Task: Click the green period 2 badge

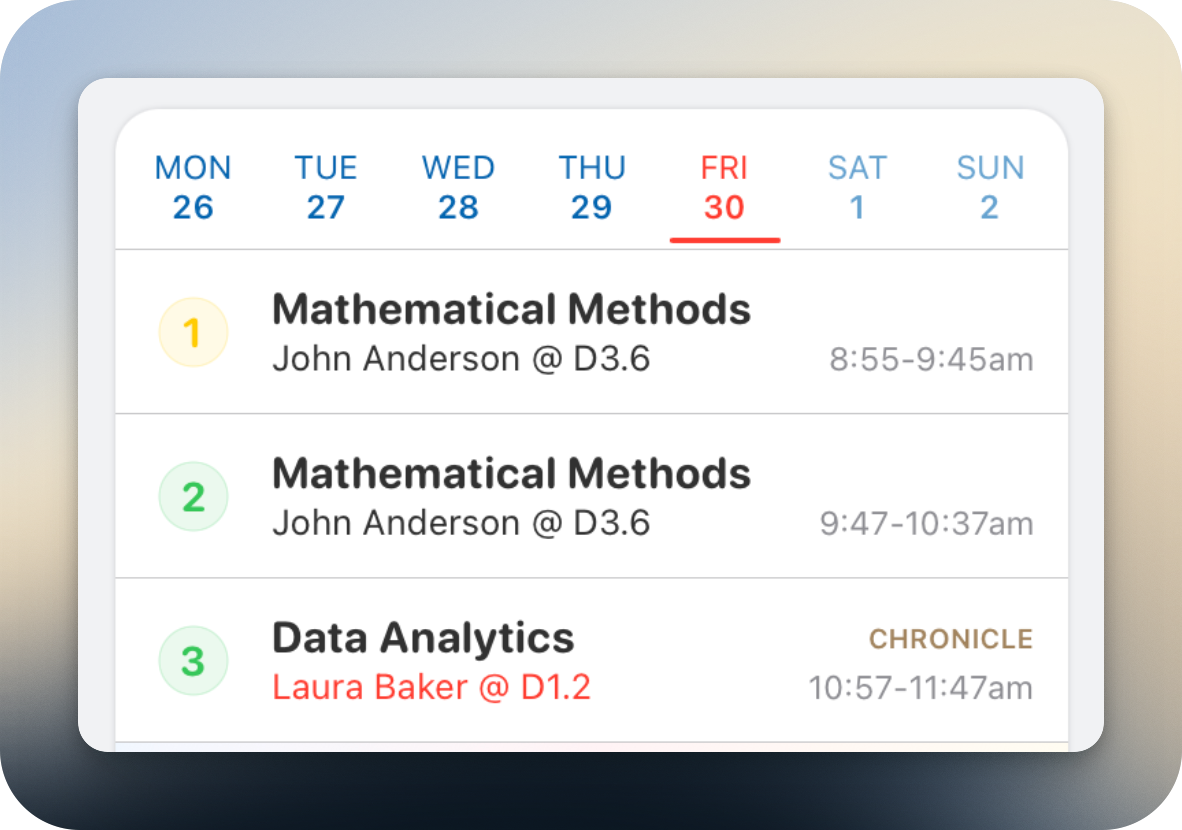Action: click(193, 497)
